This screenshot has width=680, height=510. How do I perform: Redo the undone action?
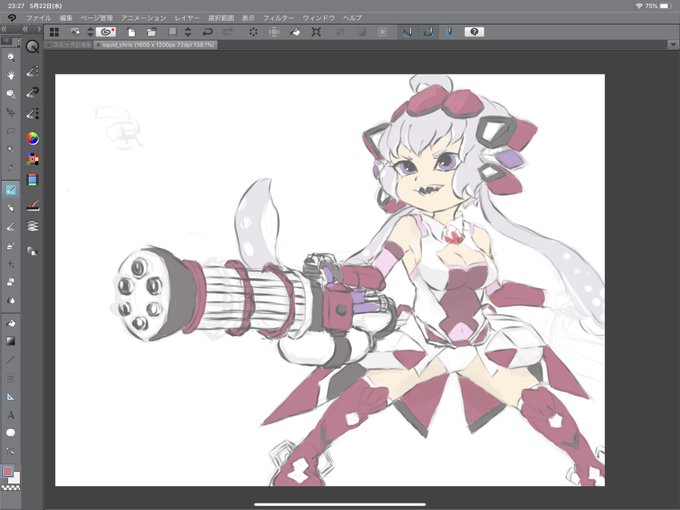pos(228,32)
